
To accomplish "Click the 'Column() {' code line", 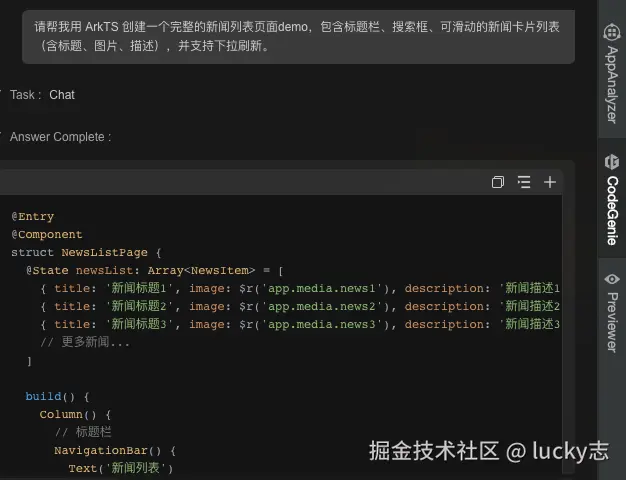I will (75, 415).
